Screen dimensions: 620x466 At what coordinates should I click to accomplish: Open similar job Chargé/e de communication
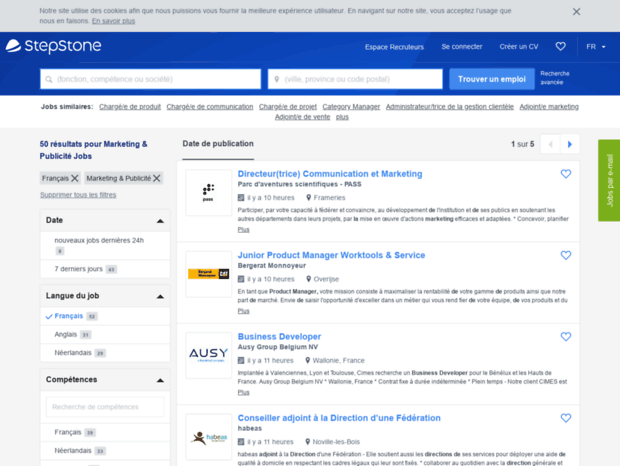(x=210, y=107)
